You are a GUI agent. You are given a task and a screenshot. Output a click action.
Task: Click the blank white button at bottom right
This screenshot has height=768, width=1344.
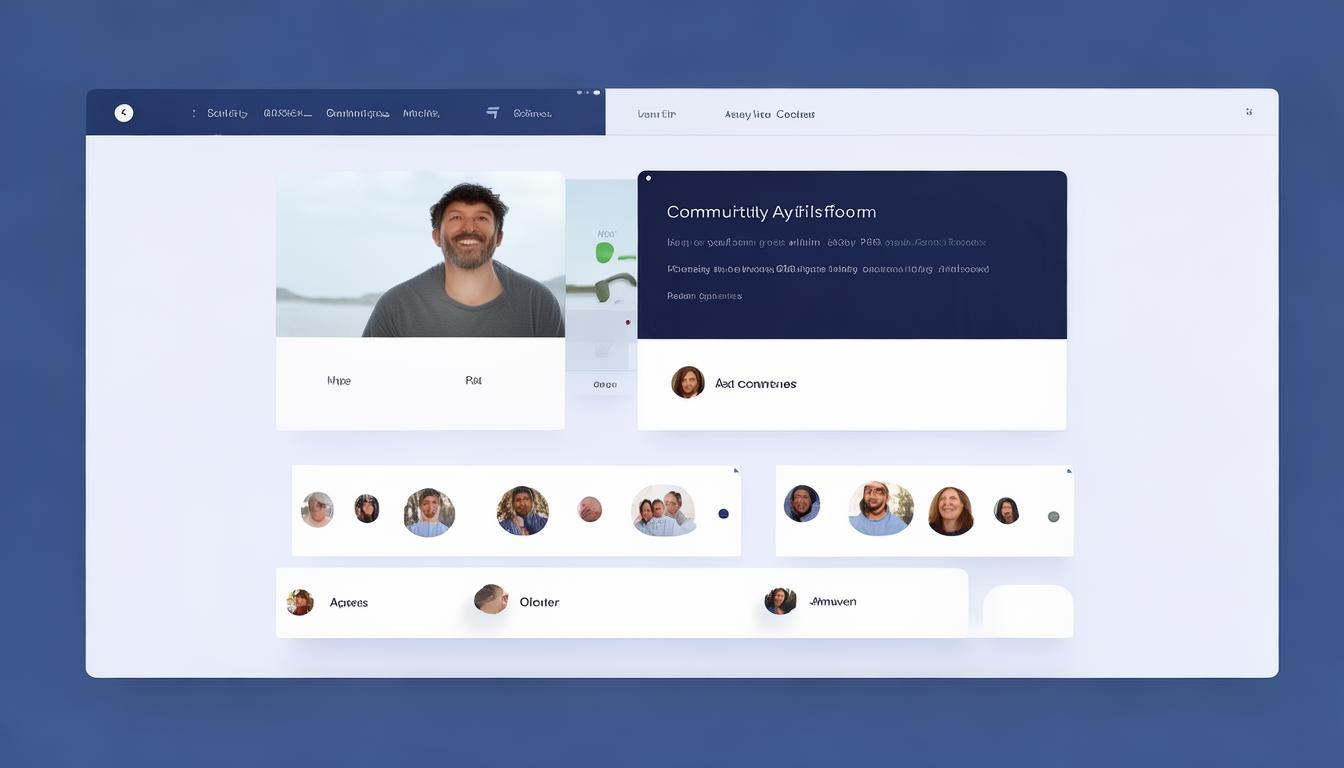[x=1027, y=611]
